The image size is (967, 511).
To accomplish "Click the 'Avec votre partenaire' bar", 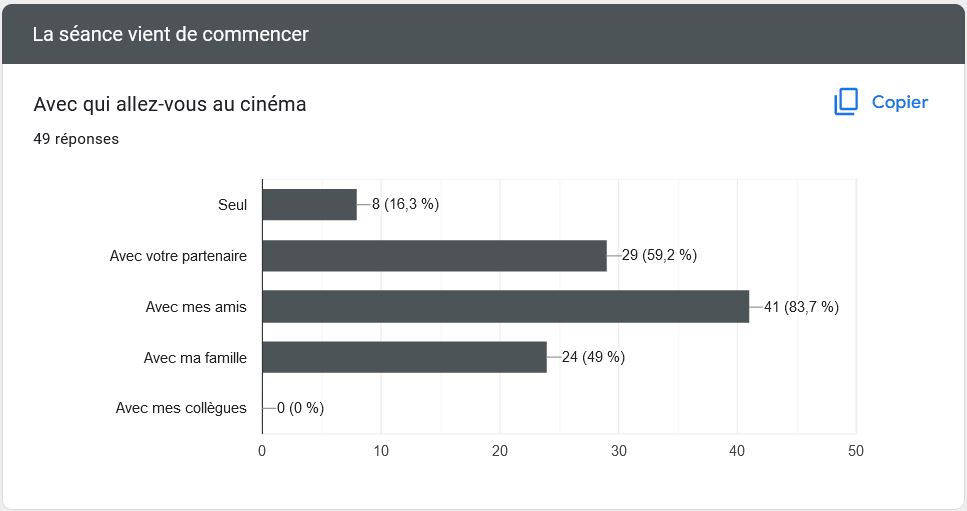I will [x=434, y=255].
